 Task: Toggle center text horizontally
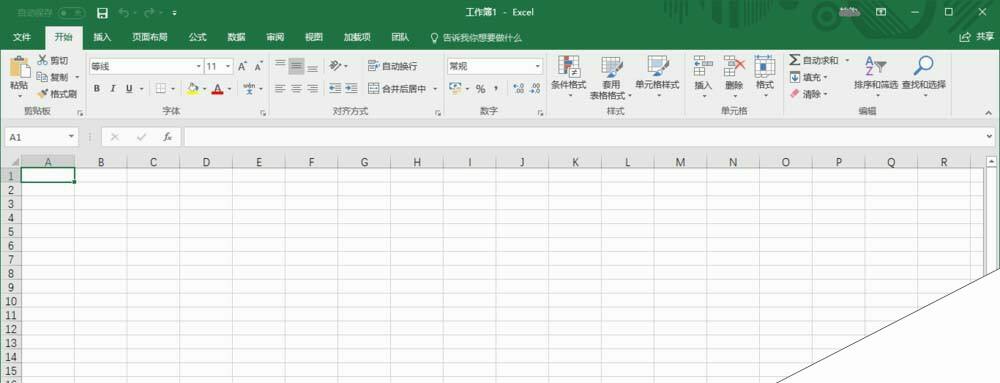pos(296,89)
